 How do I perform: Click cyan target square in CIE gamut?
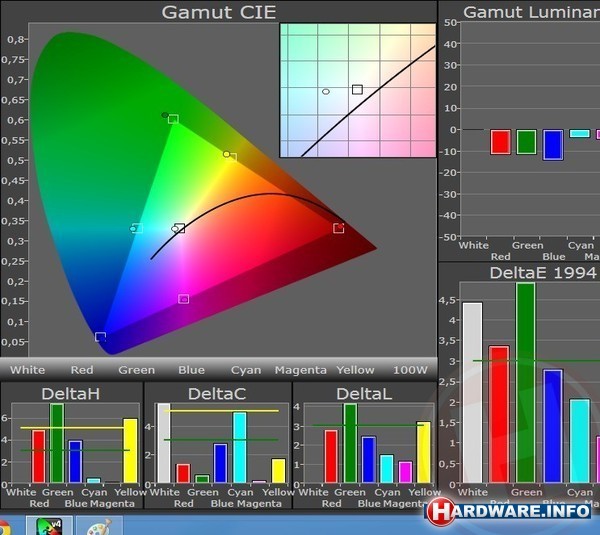pyautogui.click(x=137, y=229)
